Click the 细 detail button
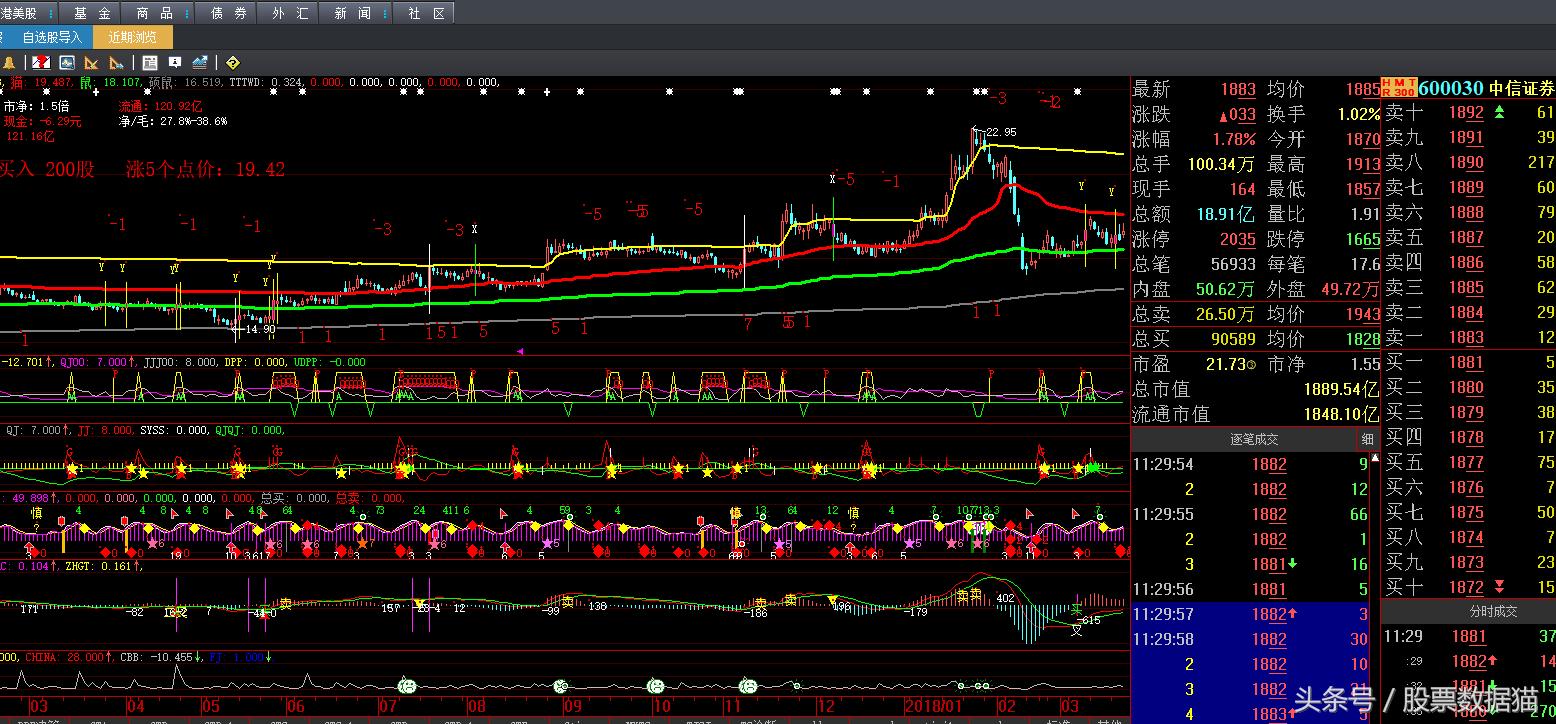Screen dimensions: 1556x724 tap(1367, 439)
